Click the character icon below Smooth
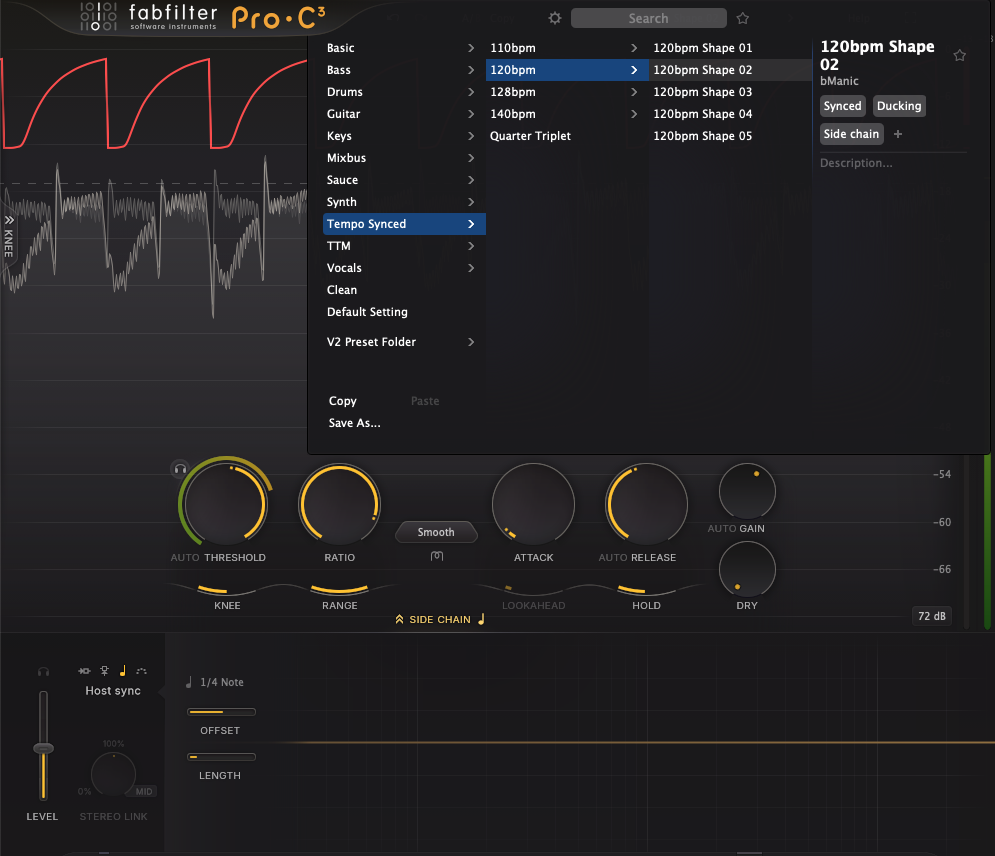Image resolution: width=995 pixels, height=856 pixels. (x=437, y=556)
